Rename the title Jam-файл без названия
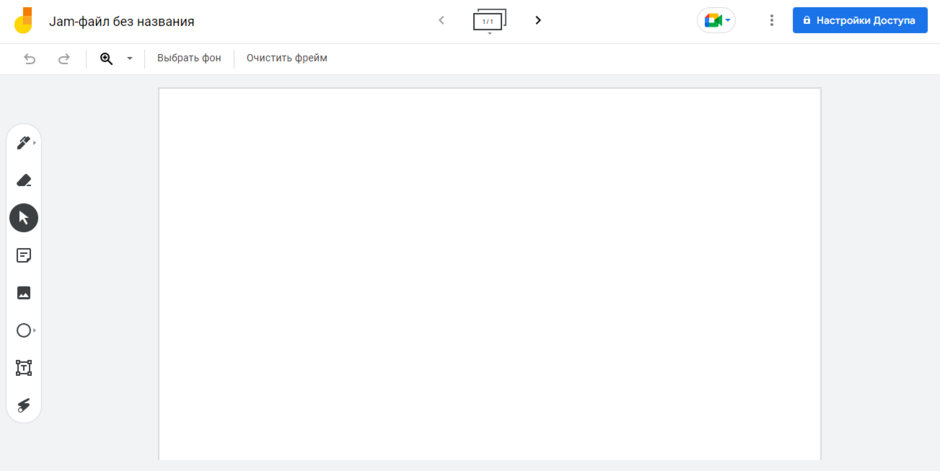 (122, 22)
